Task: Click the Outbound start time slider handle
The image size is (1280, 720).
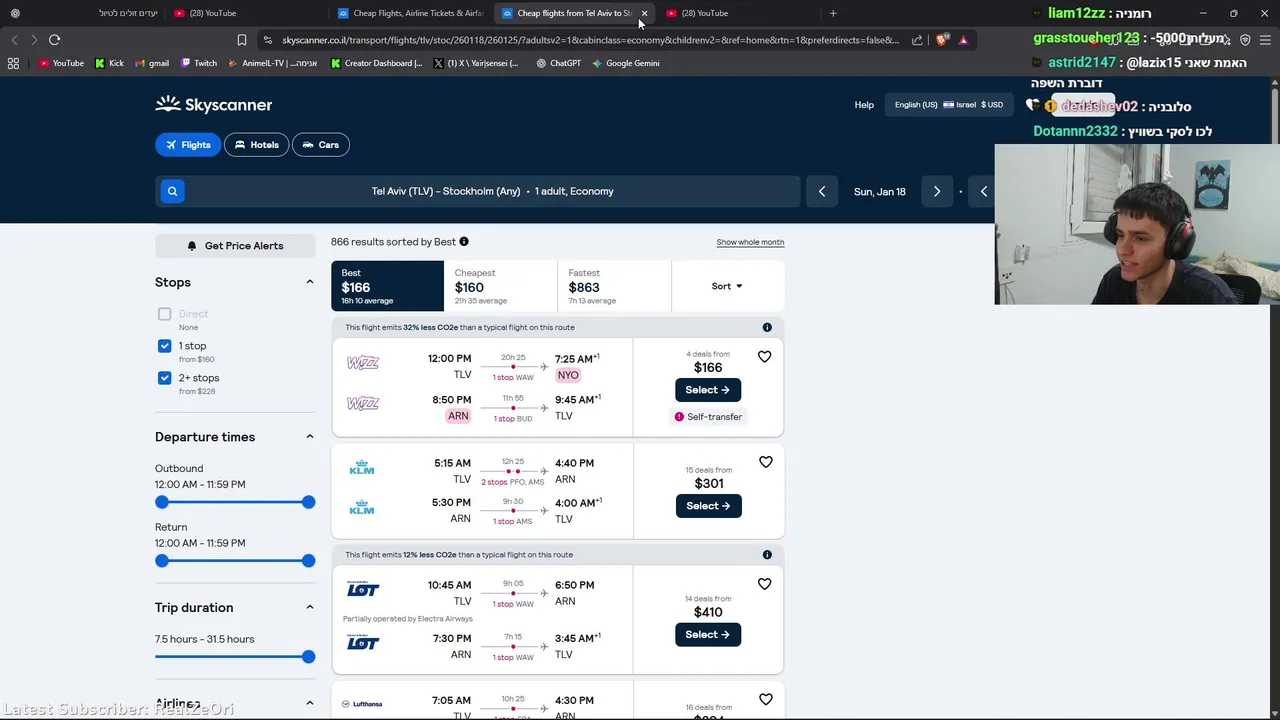Action: (162, 502)
